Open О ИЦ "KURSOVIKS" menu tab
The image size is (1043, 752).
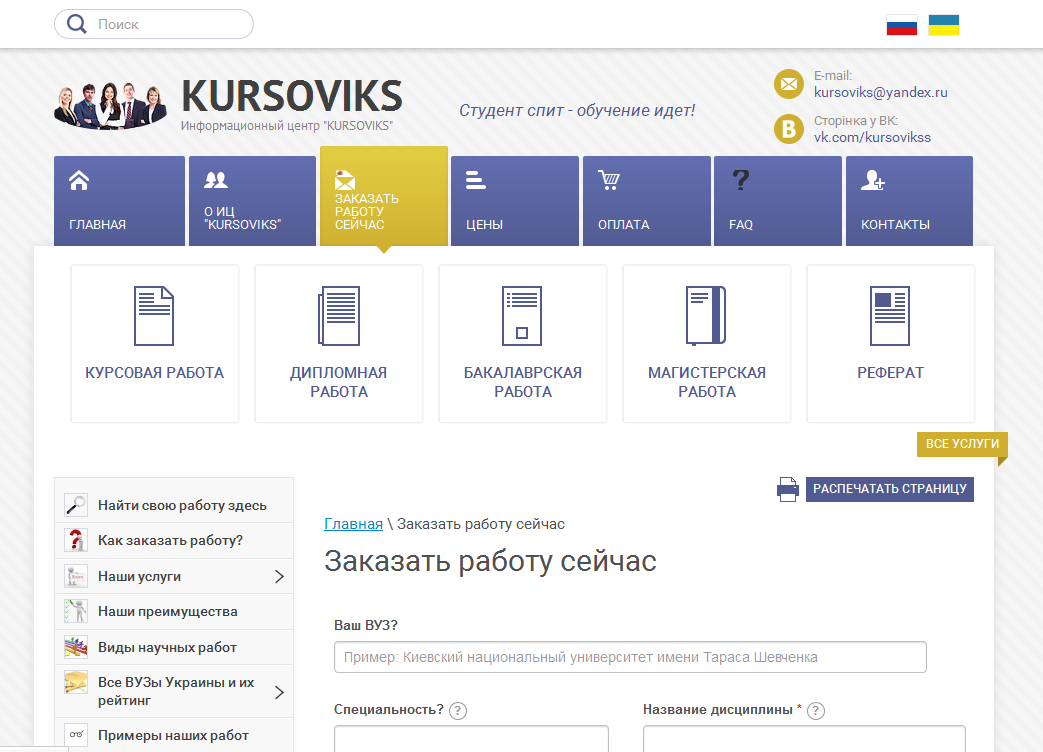coord(252,201)
